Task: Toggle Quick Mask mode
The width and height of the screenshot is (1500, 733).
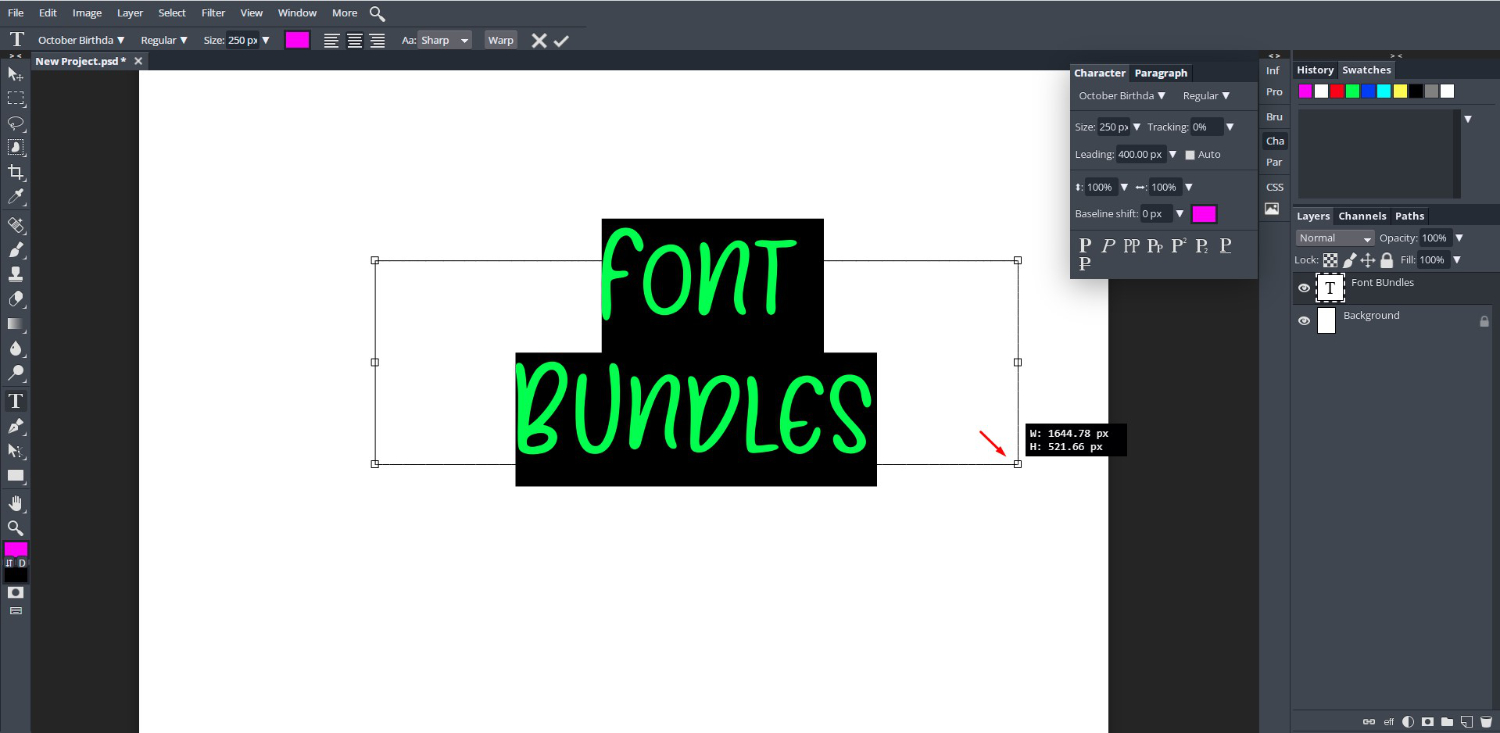Action: click(x=16, y=593)
